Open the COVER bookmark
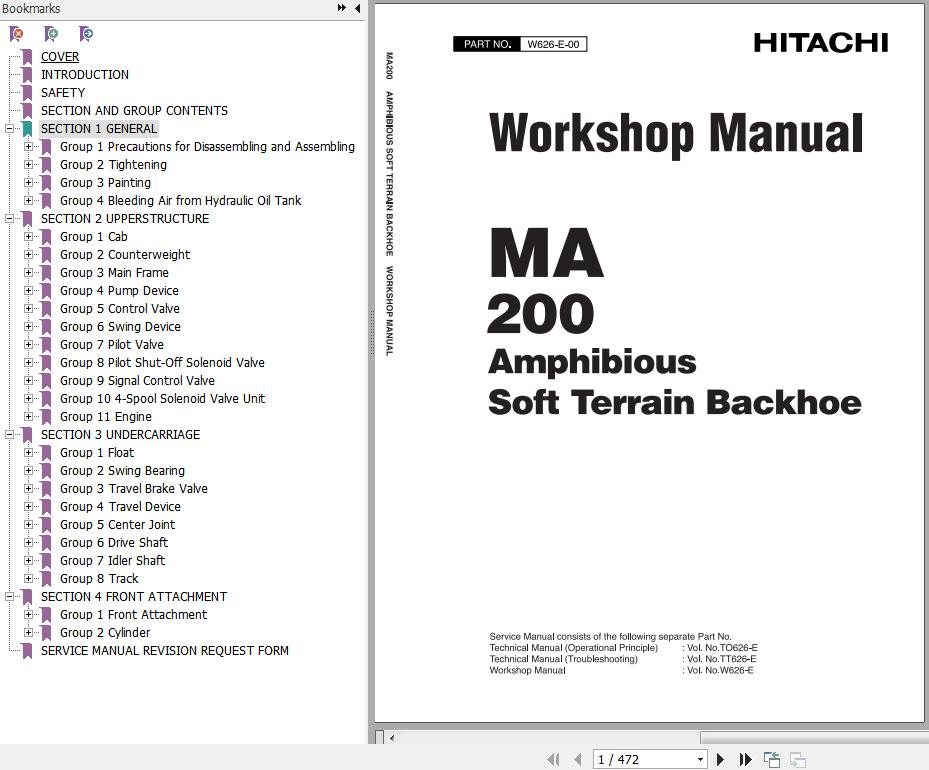 (x=60, y=57)
